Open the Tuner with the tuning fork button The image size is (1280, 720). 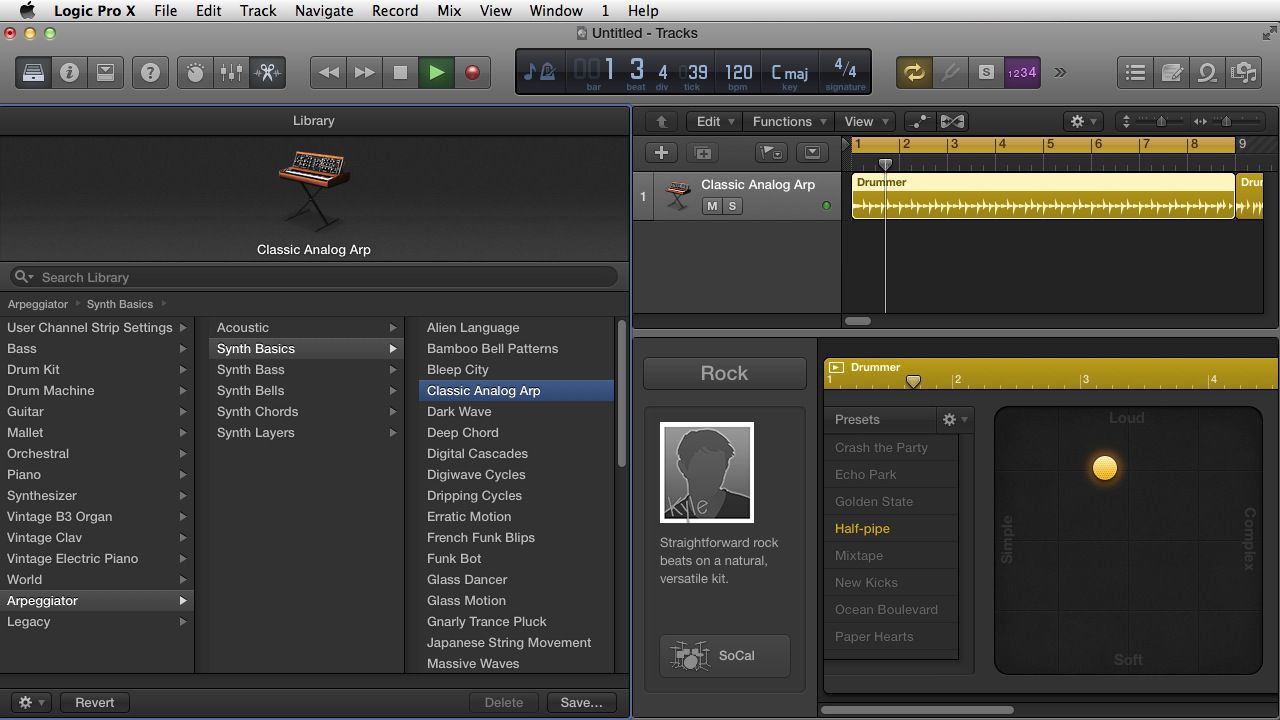(949, 72)
